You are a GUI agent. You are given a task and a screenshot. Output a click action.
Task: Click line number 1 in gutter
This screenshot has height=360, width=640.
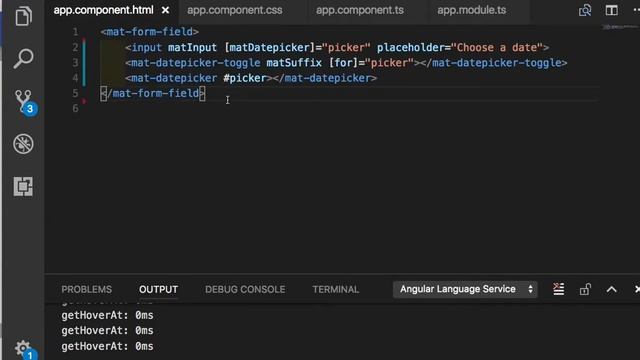(x=75, y=32)
